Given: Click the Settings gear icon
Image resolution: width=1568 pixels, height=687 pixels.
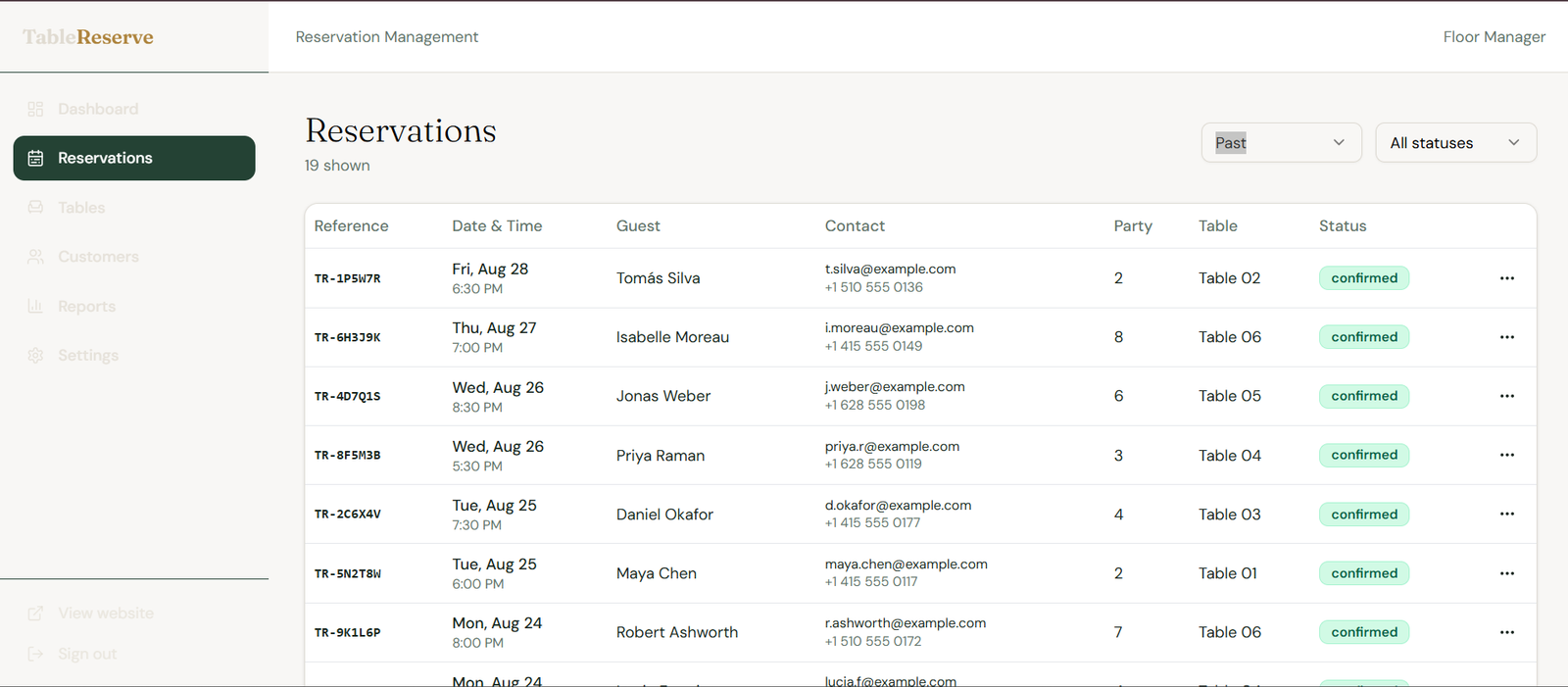Looking at the screenshot, I should [36, 356].
